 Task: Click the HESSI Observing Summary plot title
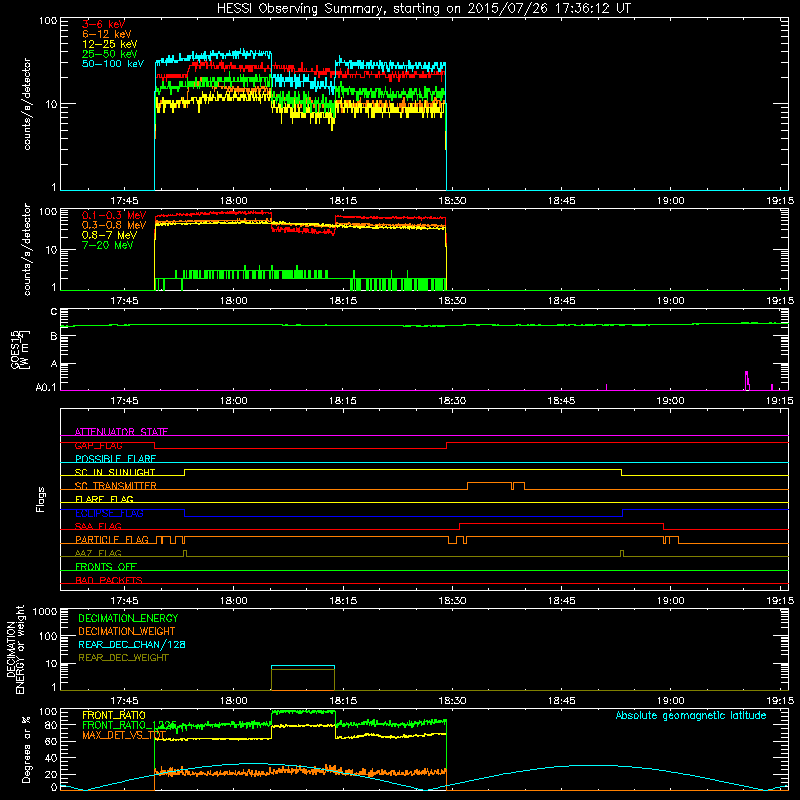click(423, 9)
